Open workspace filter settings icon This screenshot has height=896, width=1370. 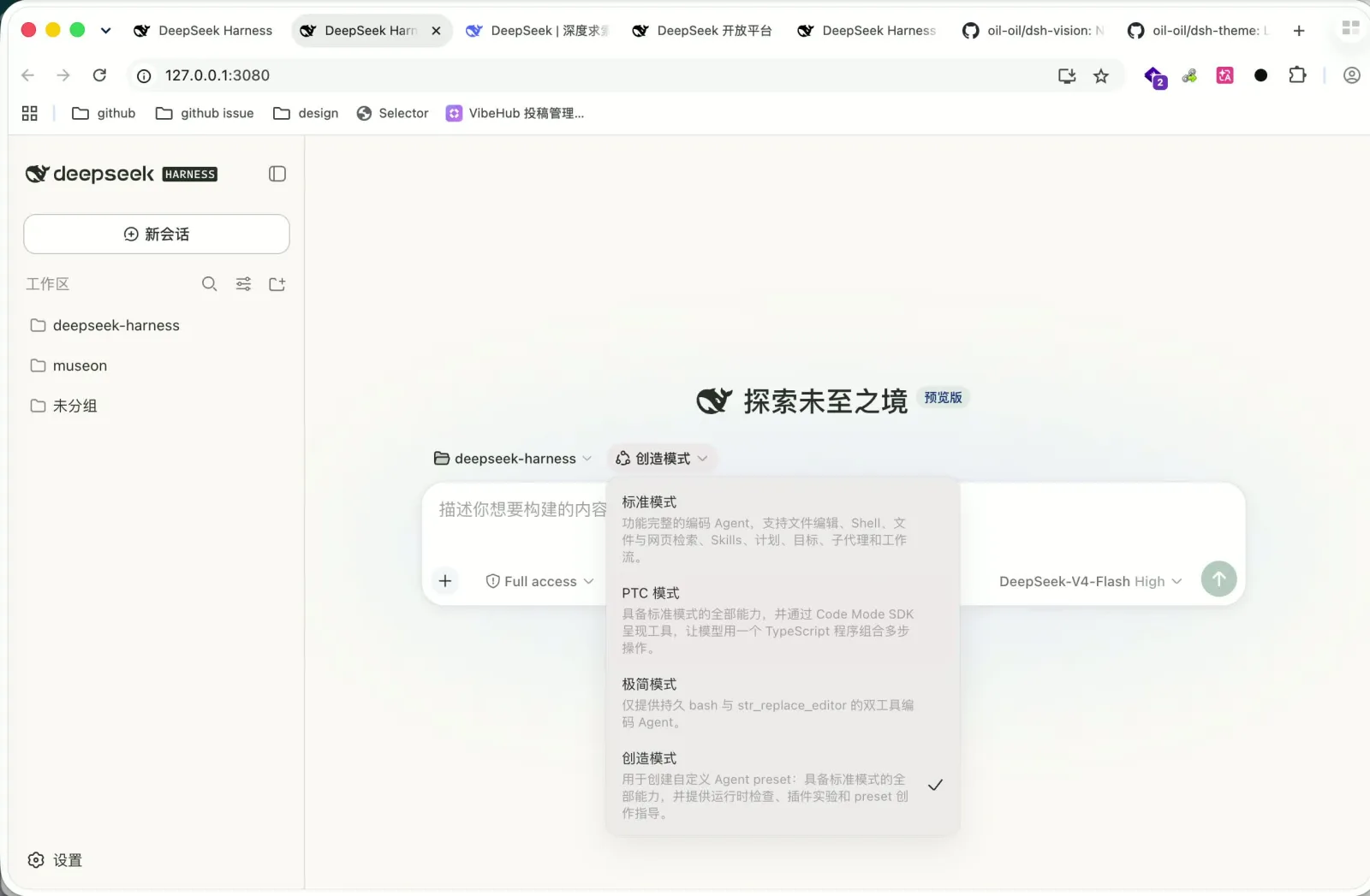point(243,284)
